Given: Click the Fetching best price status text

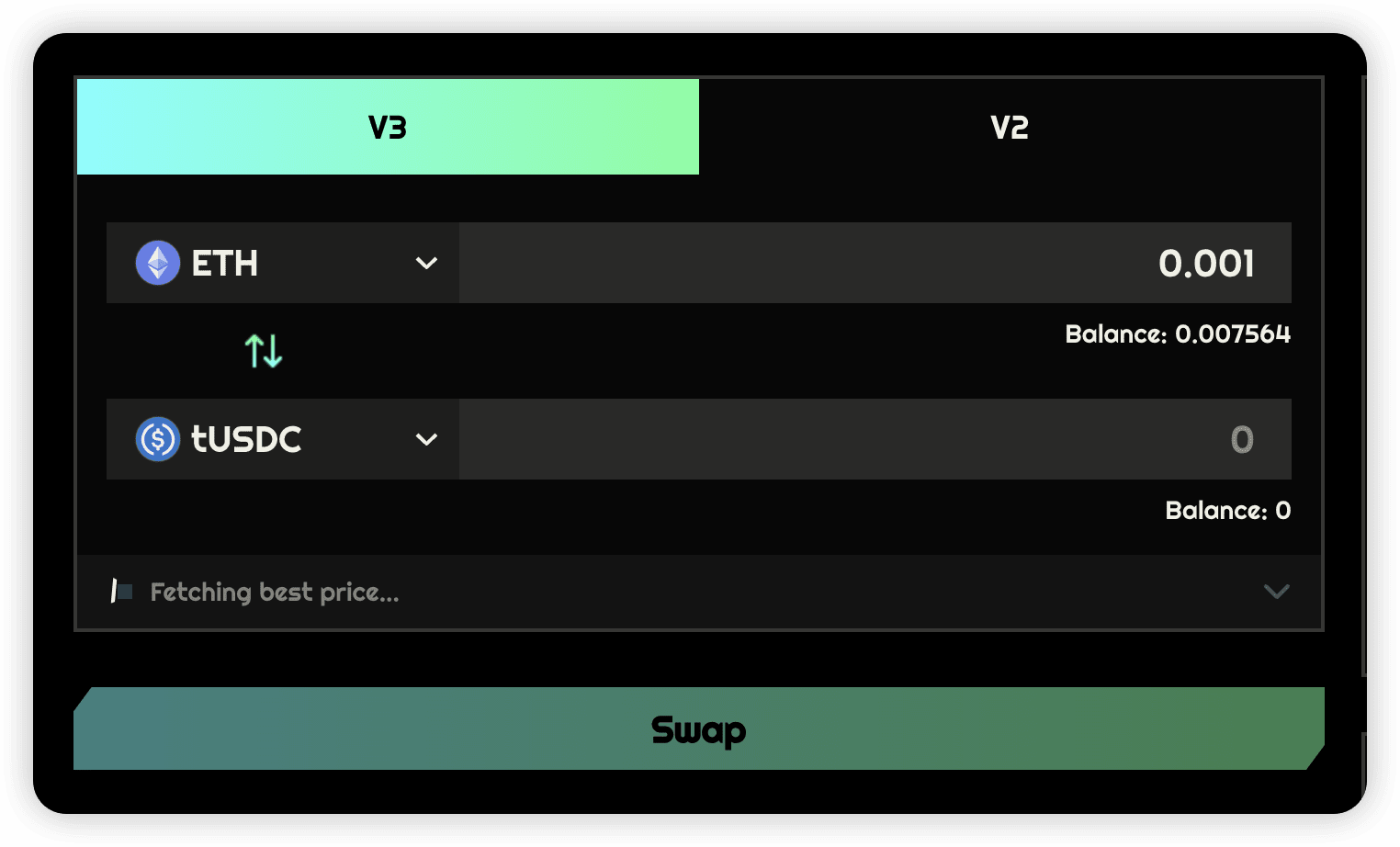Looking at the screenshot, I should pos(275,593).
